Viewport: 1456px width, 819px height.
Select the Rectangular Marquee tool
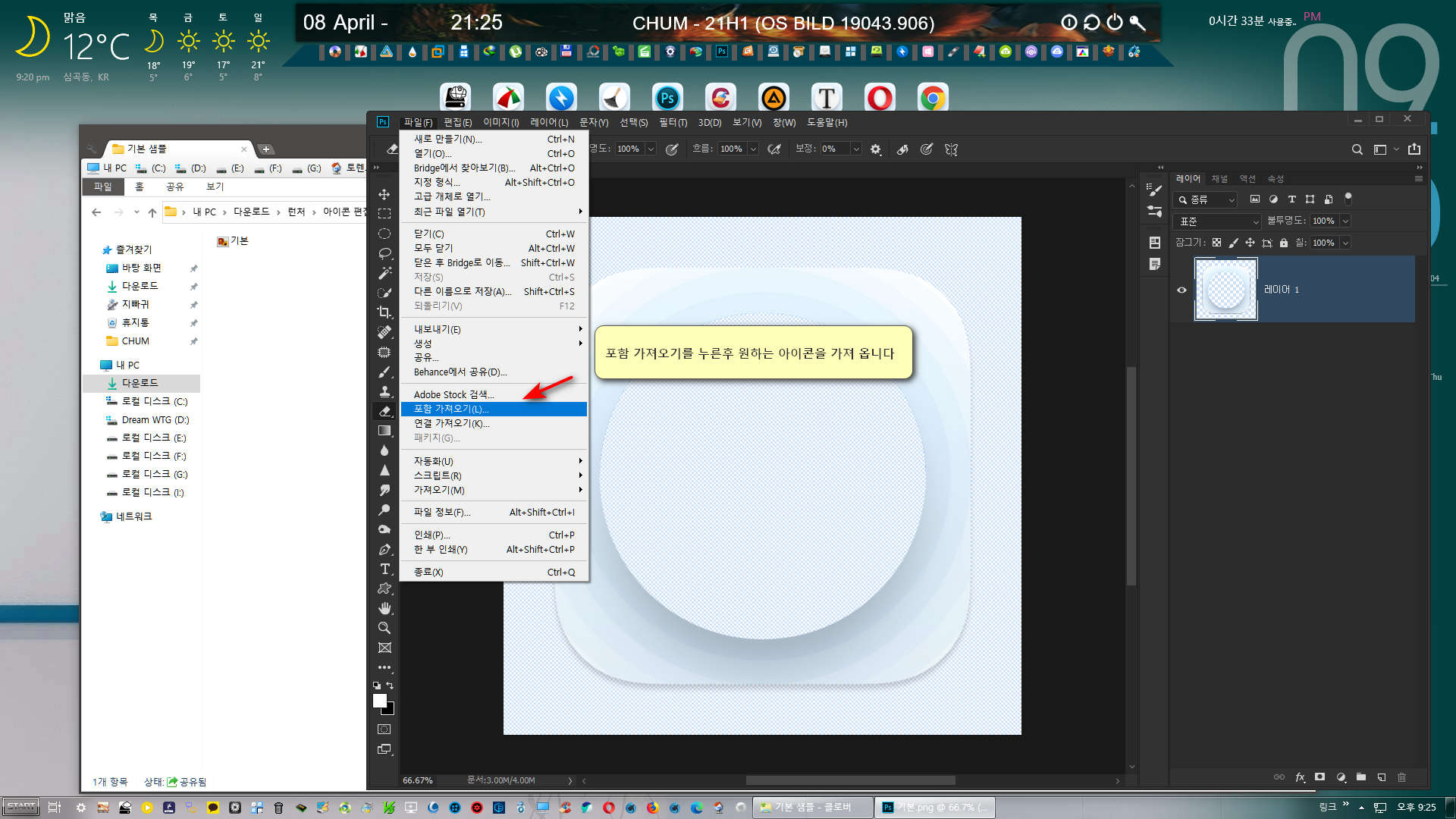click(384, 214)
